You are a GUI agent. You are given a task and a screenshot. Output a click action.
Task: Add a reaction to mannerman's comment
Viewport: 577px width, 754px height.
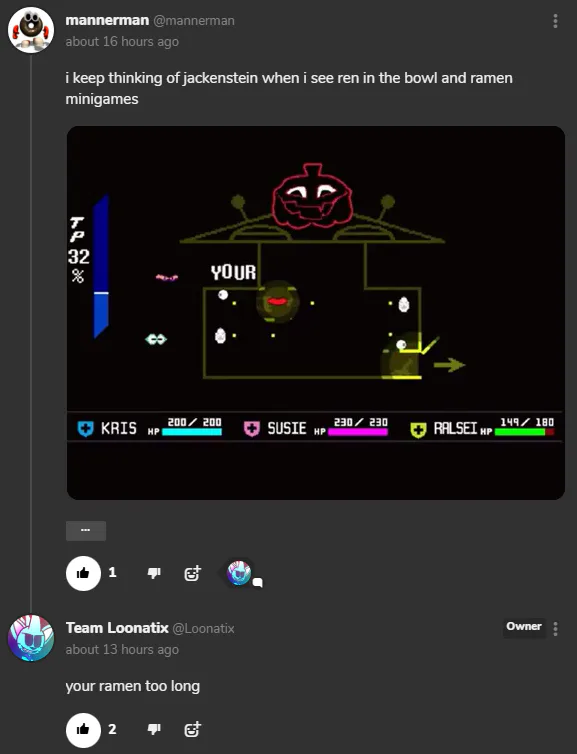pos(192,573)
